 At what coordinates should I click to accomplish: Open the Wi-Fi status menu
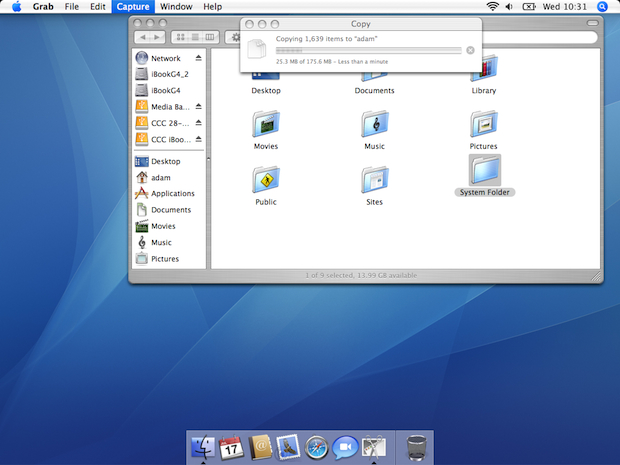coord(492,7)
